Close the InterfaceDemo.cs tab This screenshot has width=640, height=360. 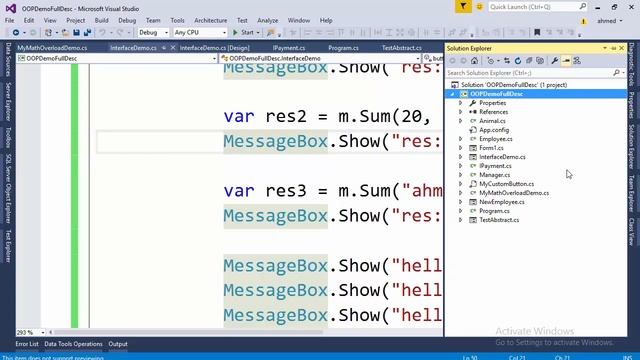[173, 48]
